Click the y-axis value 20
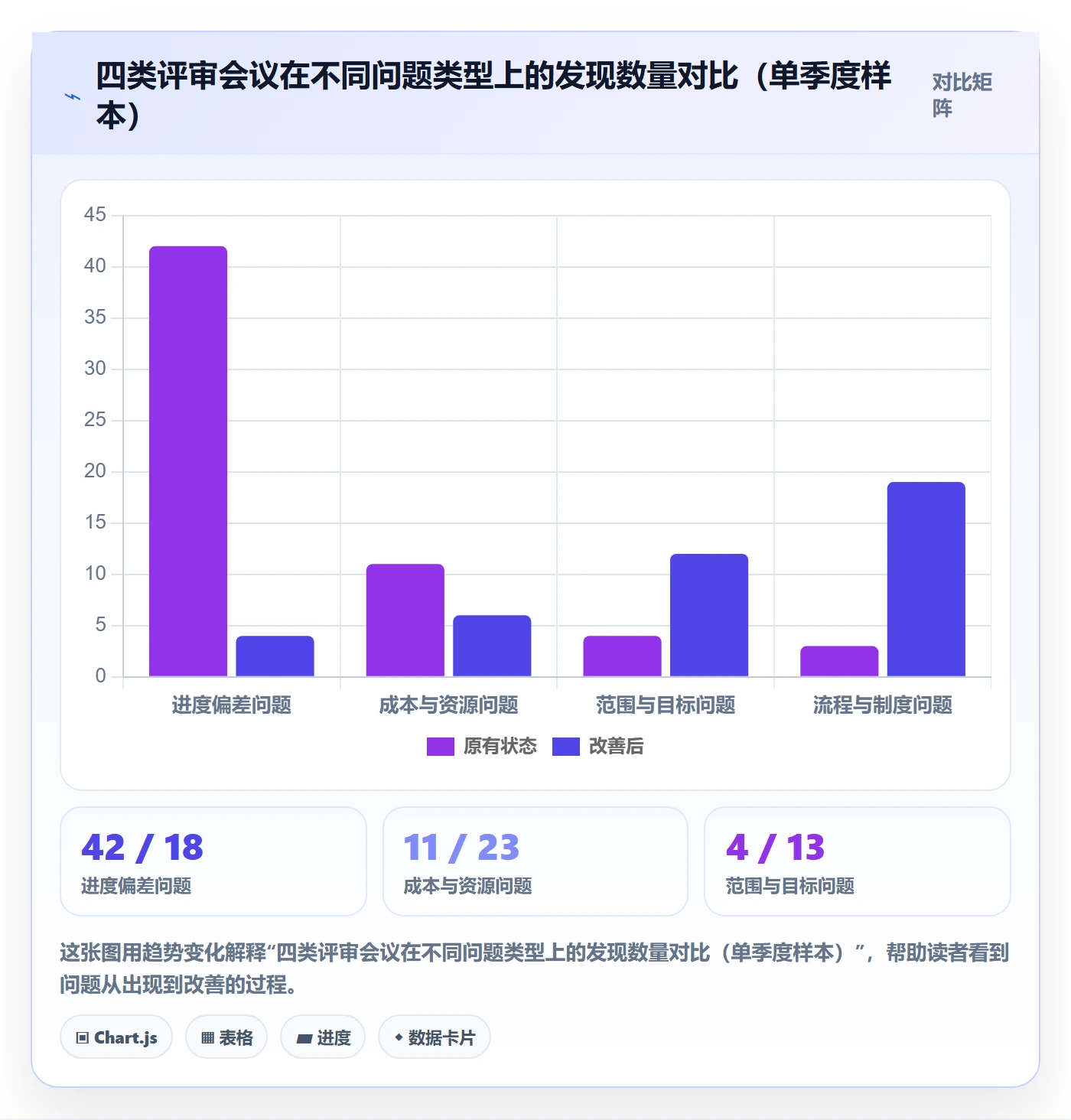 point(95,471)
